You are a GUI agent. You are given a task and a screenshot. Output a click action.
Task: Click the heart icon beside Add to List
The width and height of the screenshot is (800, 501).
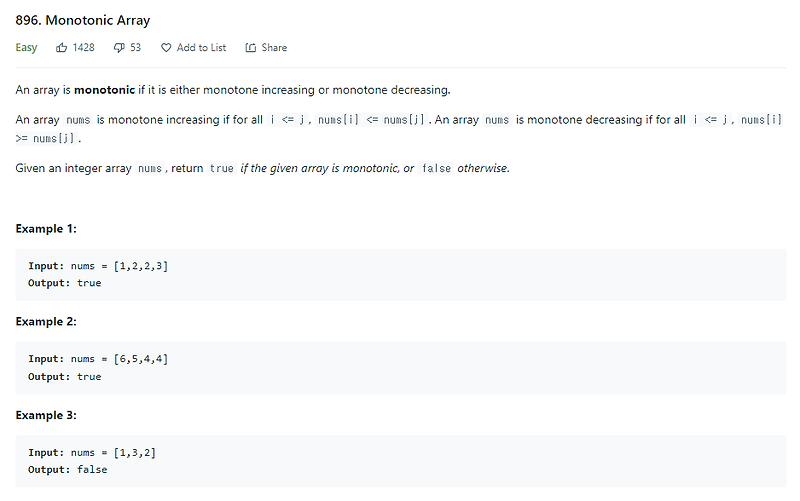point(166,48)
